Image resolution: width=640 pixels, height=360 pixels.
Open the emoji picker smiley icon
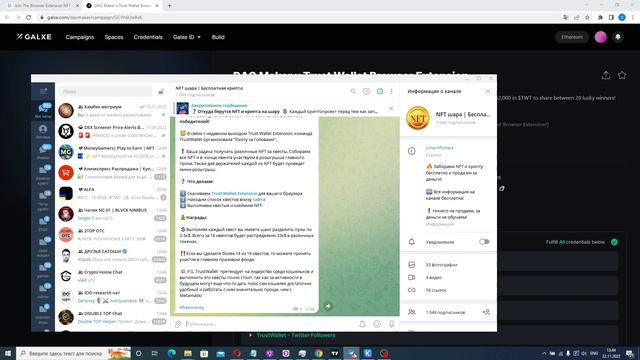377,324
